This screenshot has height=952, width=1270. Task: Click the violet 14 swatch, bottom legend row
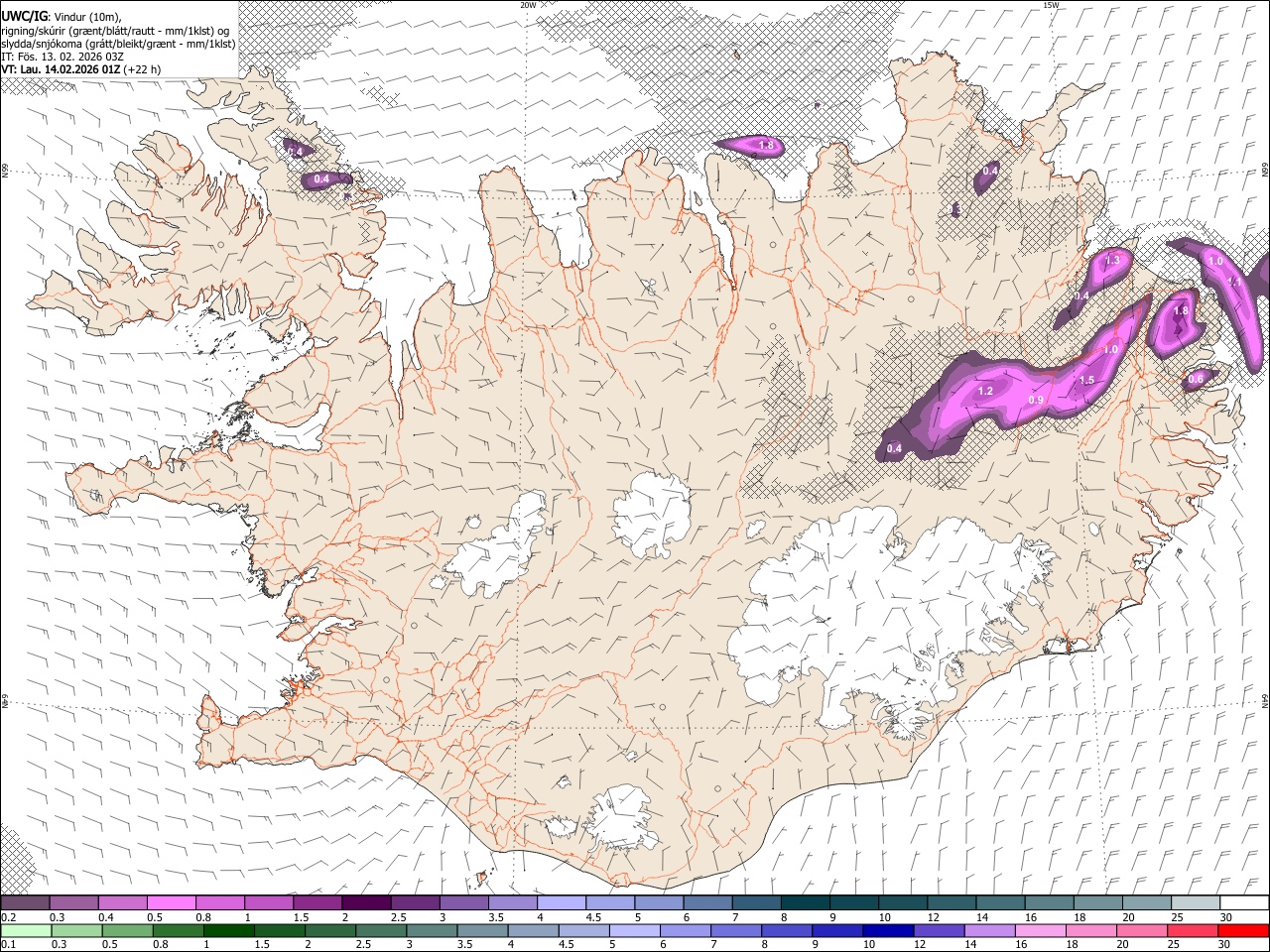click(987, 930)
